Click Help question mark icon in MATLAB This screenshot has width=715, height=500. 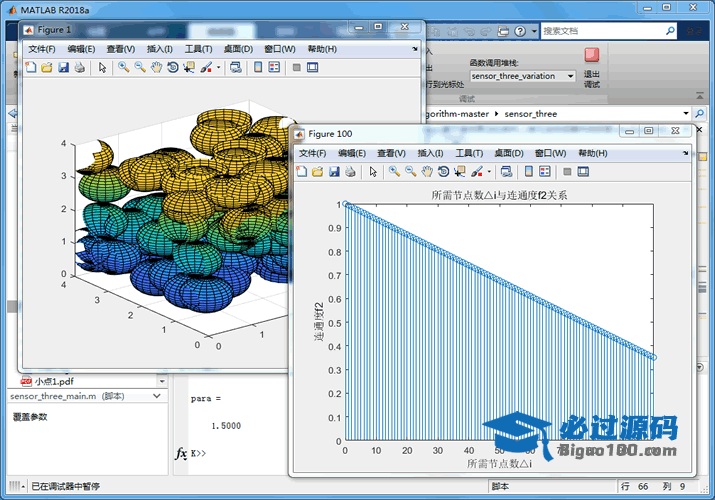coord(520,31)
